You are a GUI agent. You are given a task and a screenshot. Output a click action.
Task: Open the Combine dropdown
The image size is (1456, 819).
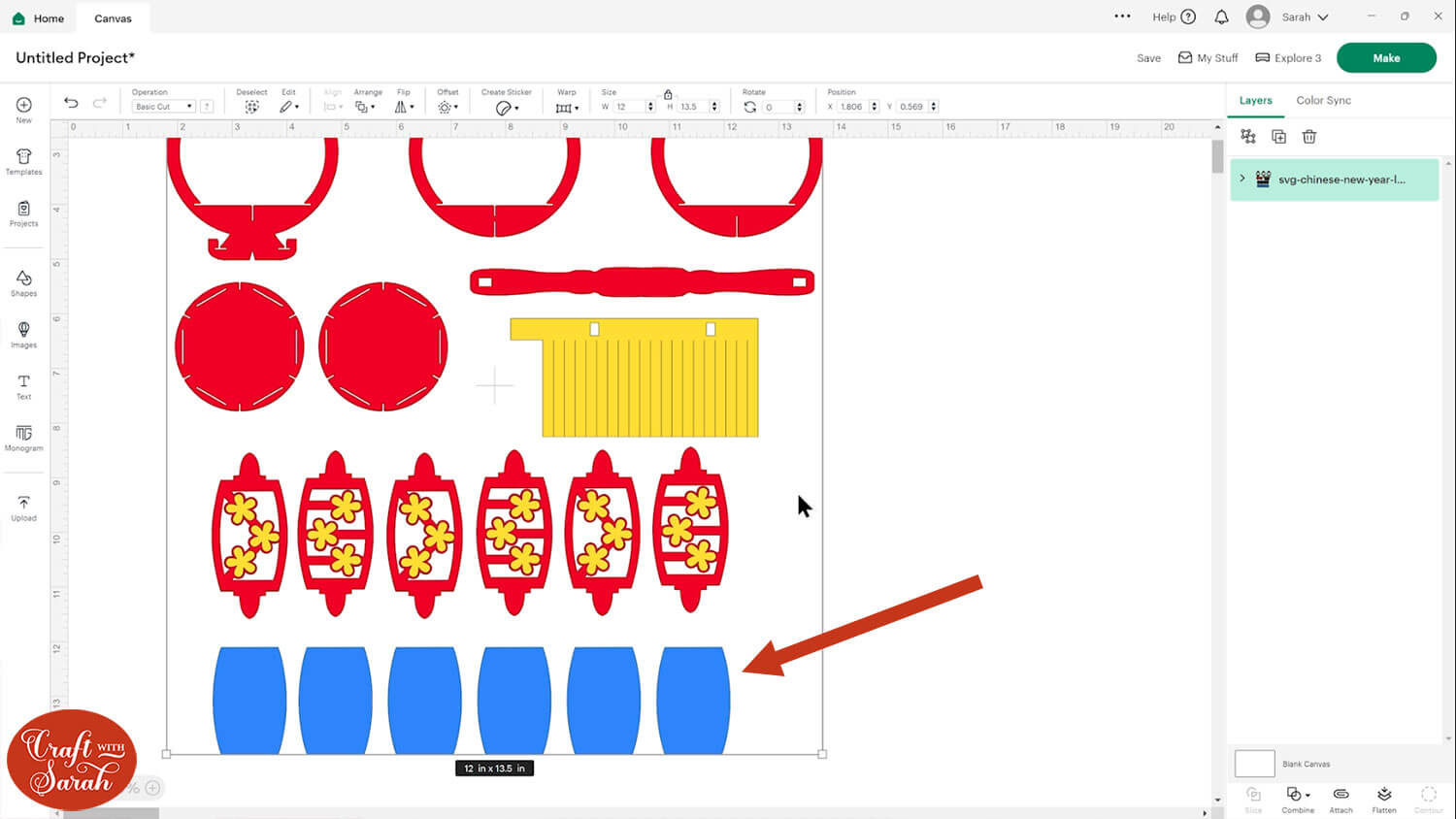1298,800
